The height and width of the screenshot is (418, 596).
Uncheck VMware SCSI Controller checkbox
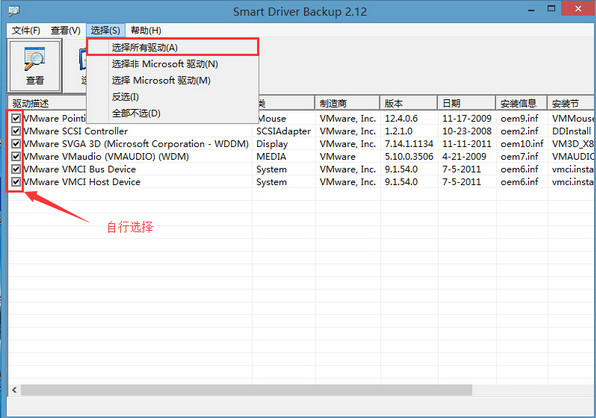[x=16, y=131]
